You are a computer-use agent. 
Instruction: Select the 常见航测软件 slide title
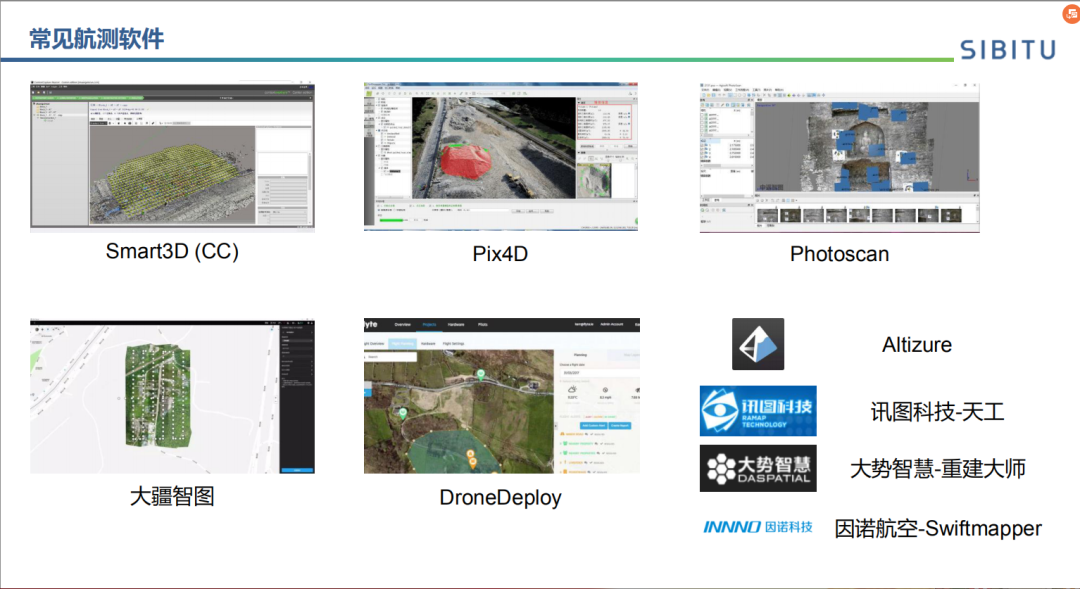96,39
